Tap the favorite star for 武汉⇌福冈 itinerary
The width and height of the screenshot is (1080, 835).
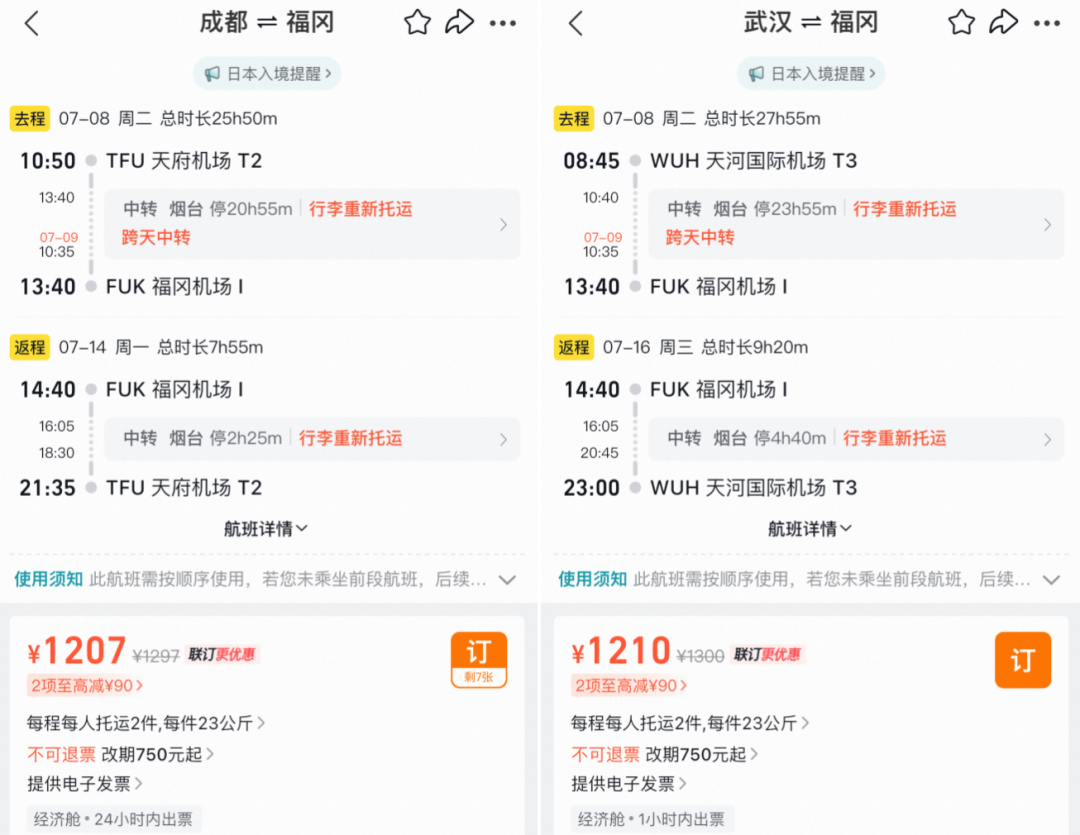960,22
